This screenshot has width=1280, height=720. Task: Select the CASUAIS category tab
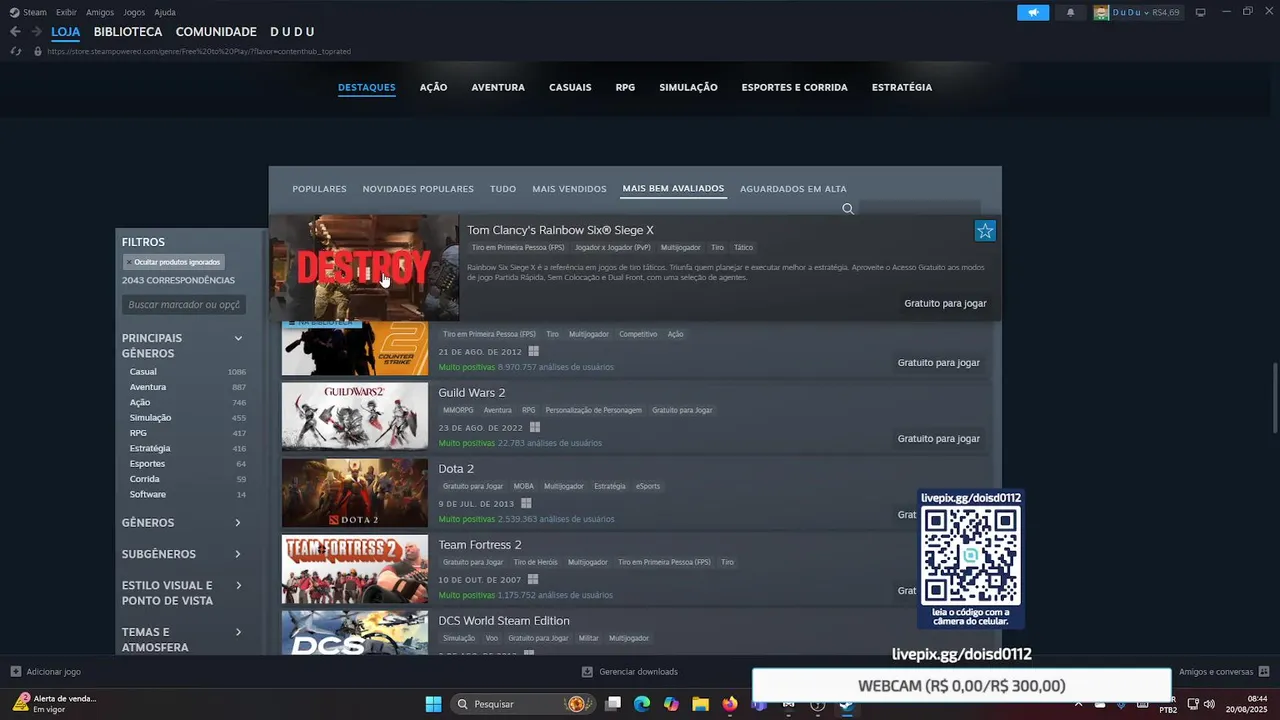coord(570,87)
